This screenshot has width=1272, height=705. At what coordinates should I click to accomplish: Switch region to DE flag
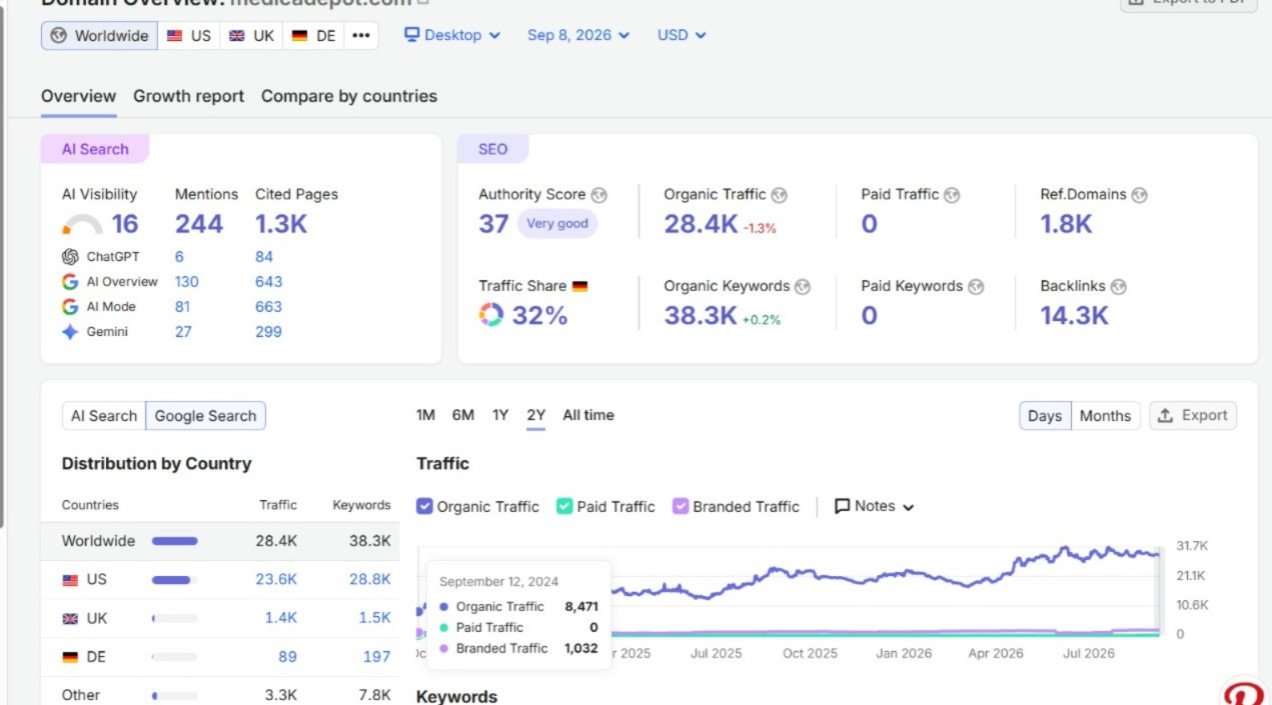click(x=313, y=35)
